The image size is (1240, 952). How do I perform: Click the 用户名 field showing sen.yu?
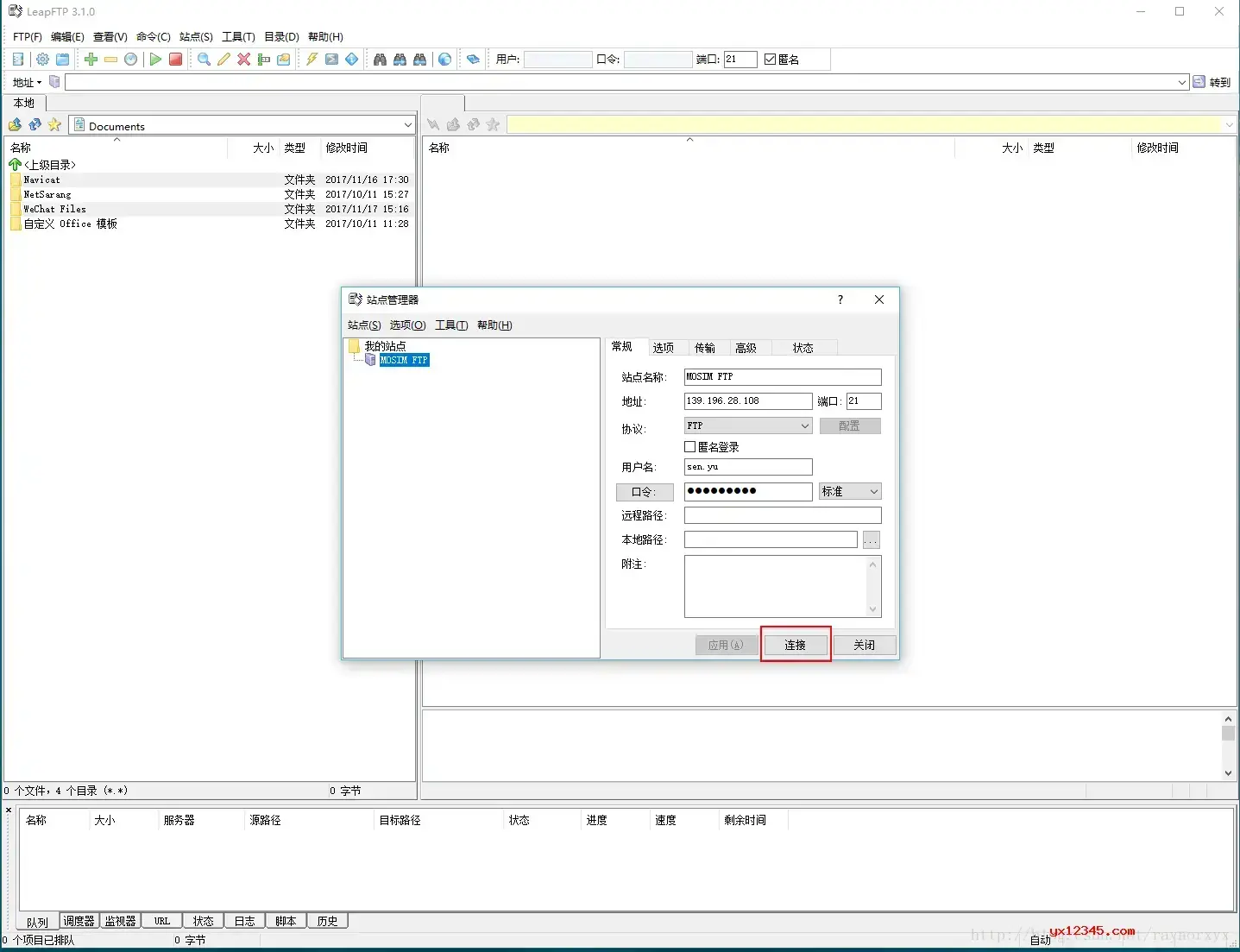coord(748,467)
